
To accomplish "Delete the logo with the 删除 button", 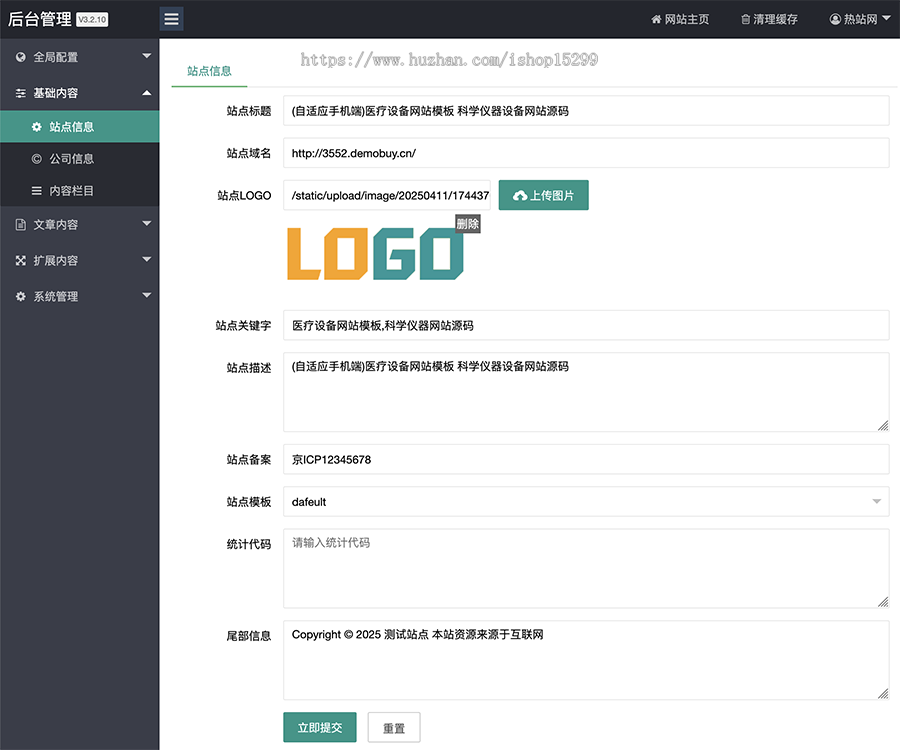I will click(x=468, y=224).
